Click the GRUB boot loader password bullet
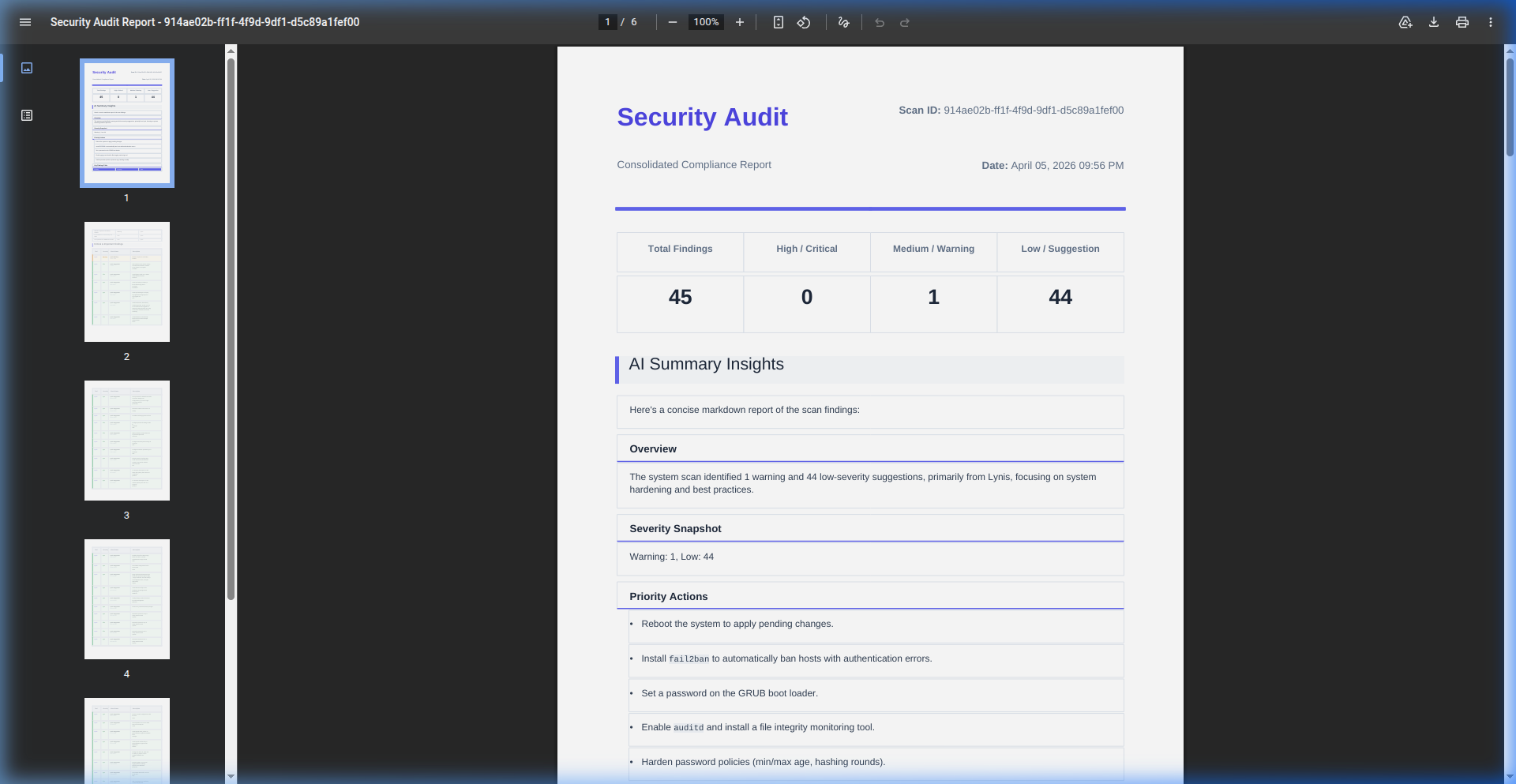The width and height of the screenshot is (1516, 784). click(730, 693)
